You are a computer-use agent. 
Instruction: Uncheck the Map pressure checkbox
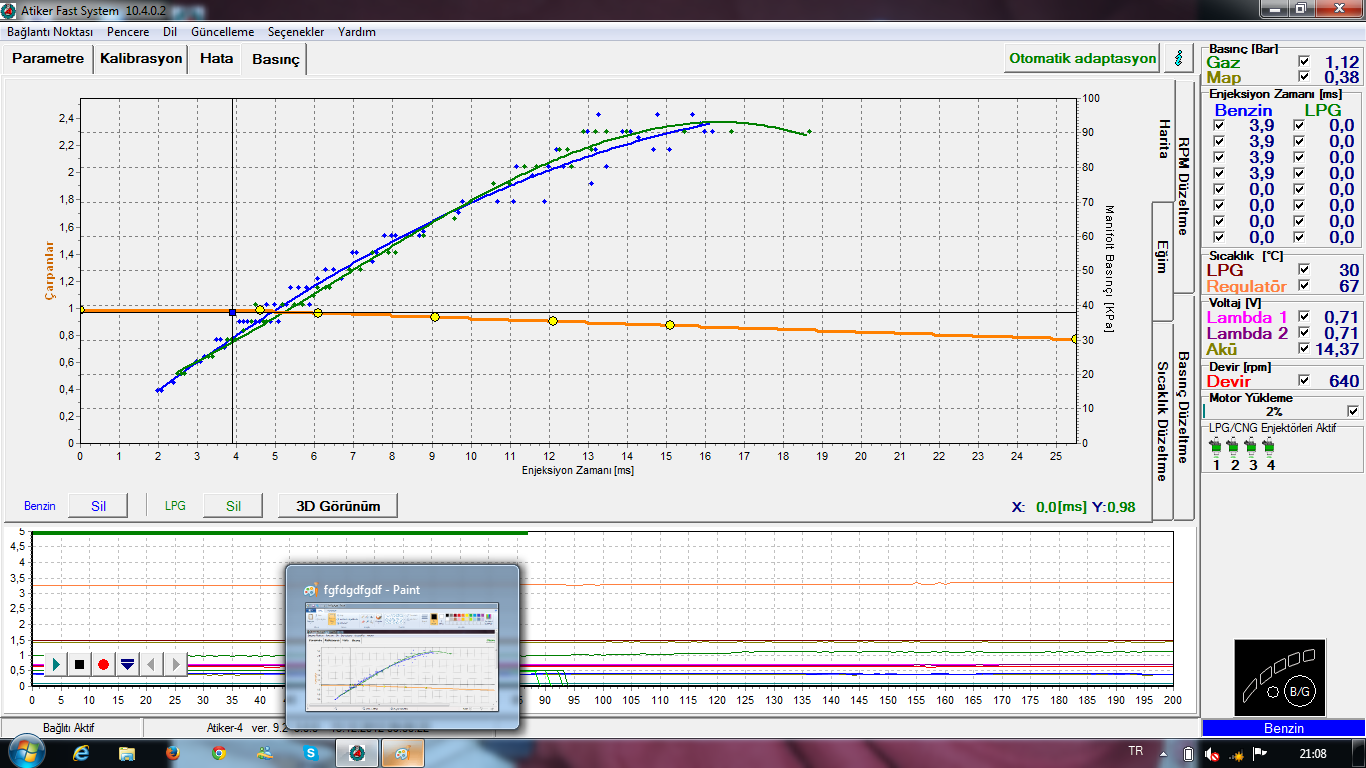(x=1303, y=77)
